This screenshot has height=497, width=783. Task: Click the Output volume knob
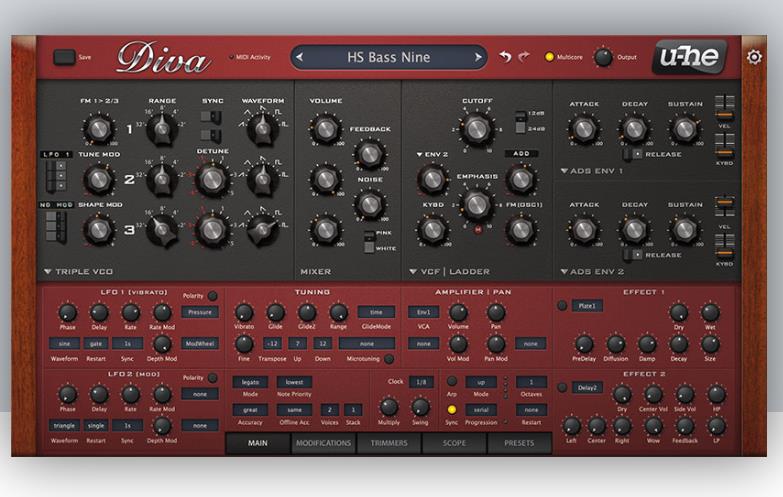tap(603, 57)
